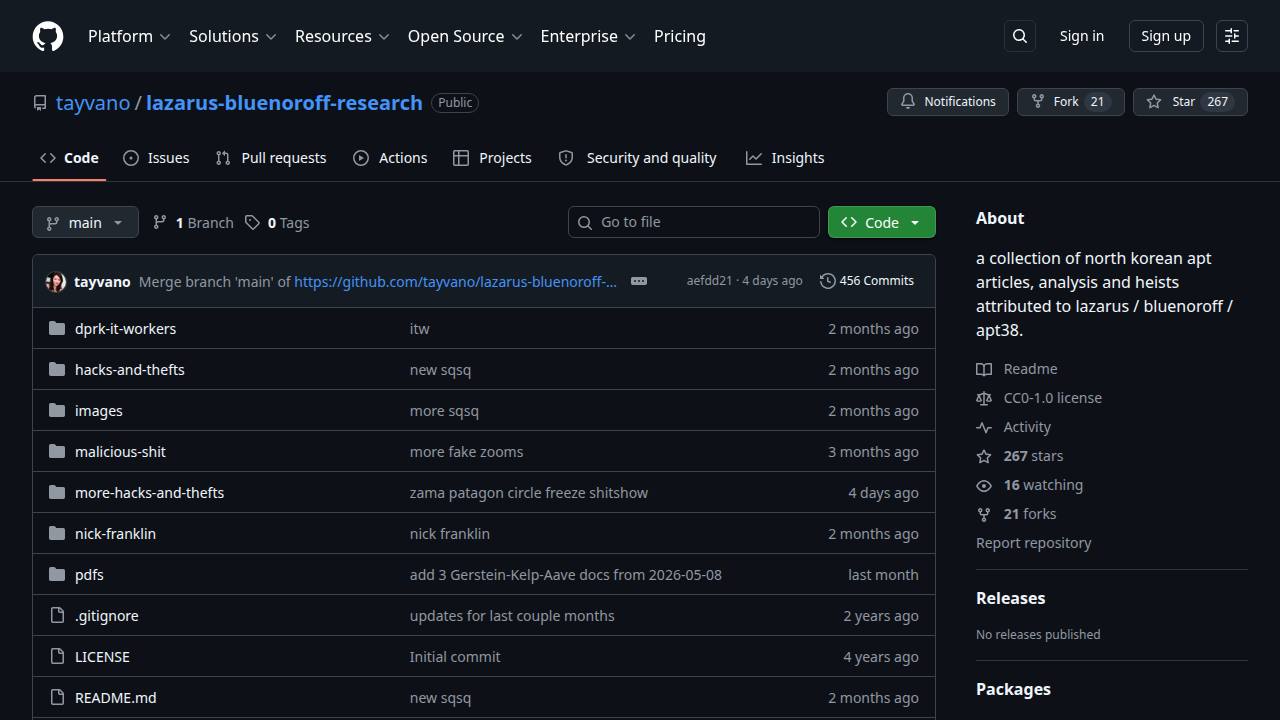Click Report repository
The width and height of the screenshot is (1280, 720).
pos(1034,543)
